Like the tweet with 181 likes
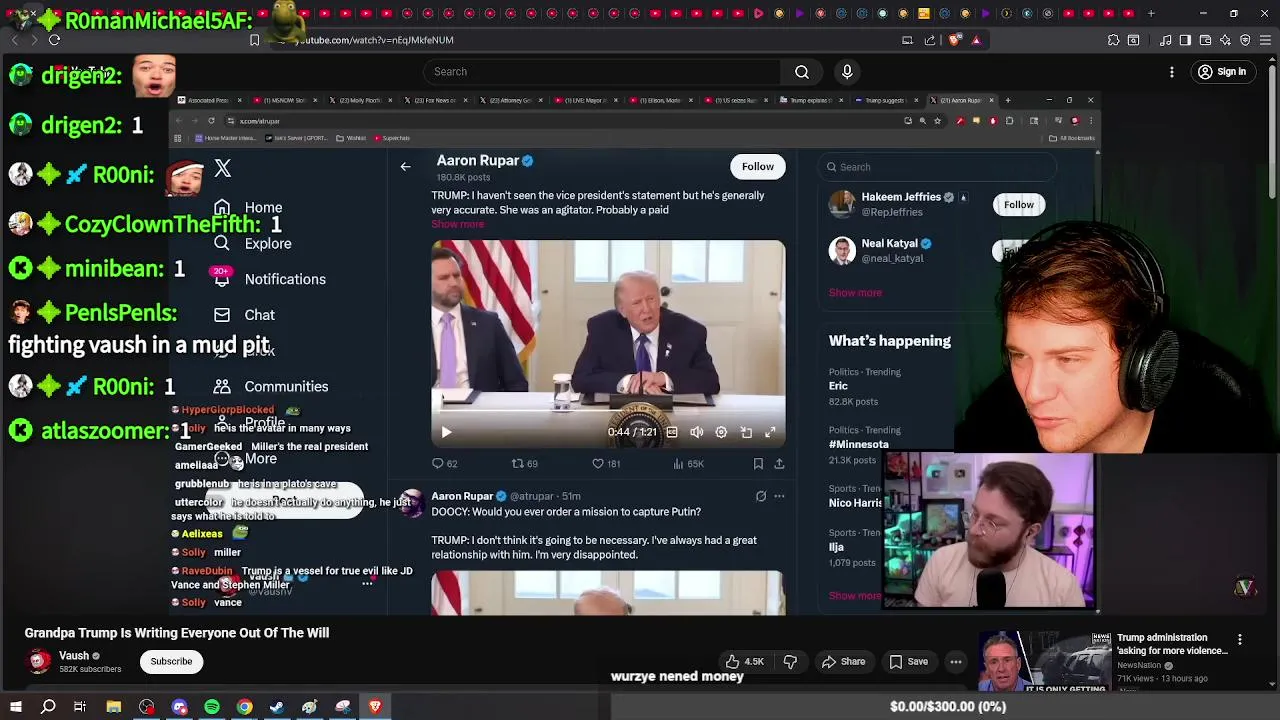 tap(606, 464)
